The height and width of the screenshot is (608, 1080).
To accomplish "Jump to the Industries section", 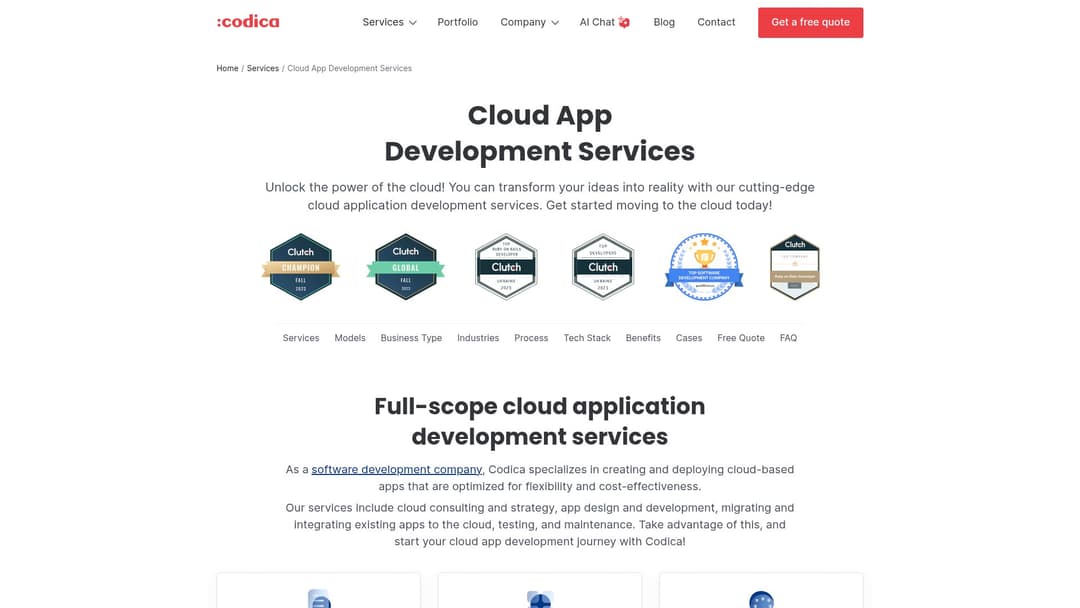I will (x=478, y=338).
